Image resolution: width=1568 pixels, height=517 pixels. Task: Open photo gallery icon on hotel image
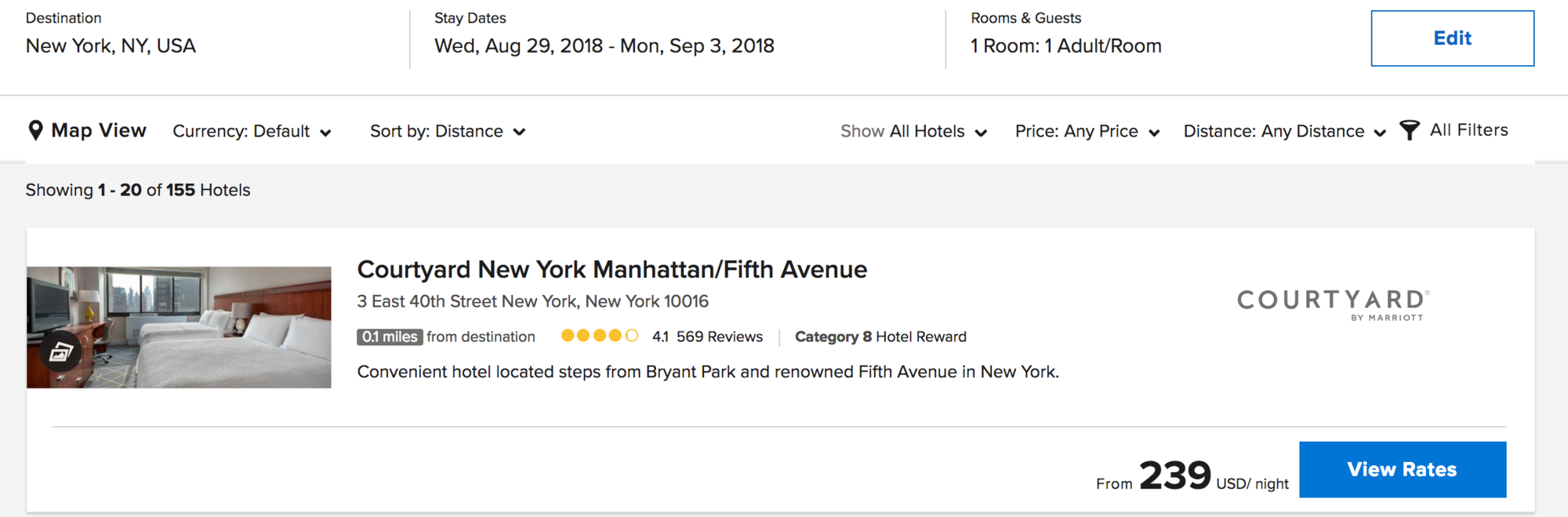60,352
